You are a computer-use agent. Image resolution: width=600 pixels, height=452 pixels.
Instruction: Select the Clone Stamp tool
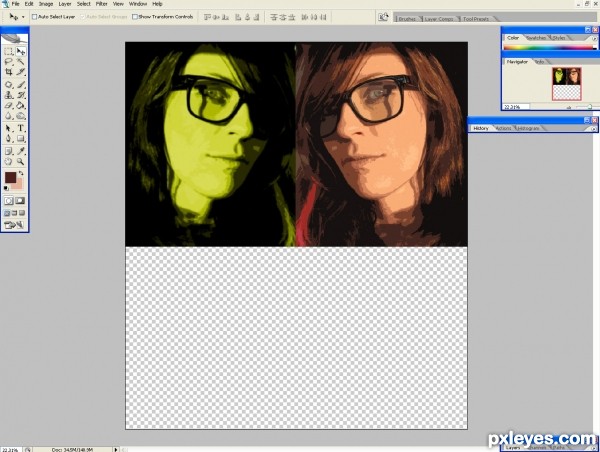pyautogui.click(x=9, y=95)
